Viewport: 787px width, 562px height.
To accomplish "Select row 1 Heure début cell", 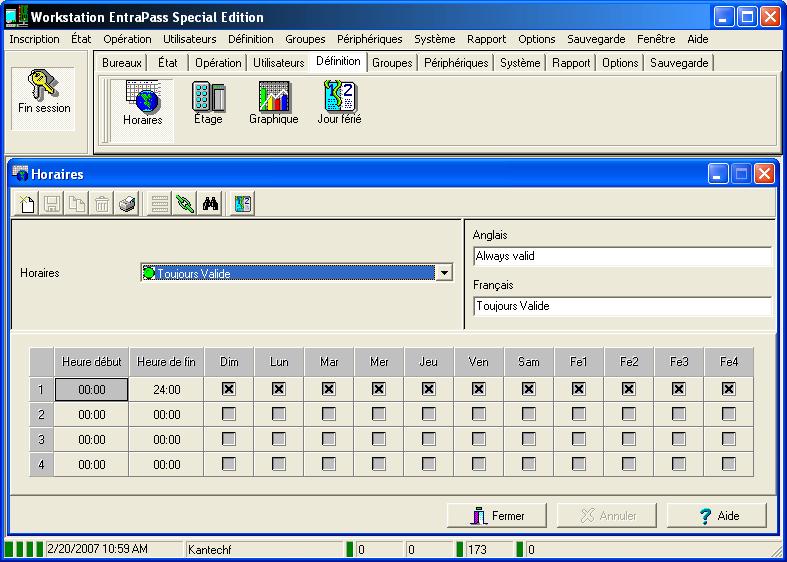I will click(91, 389).
